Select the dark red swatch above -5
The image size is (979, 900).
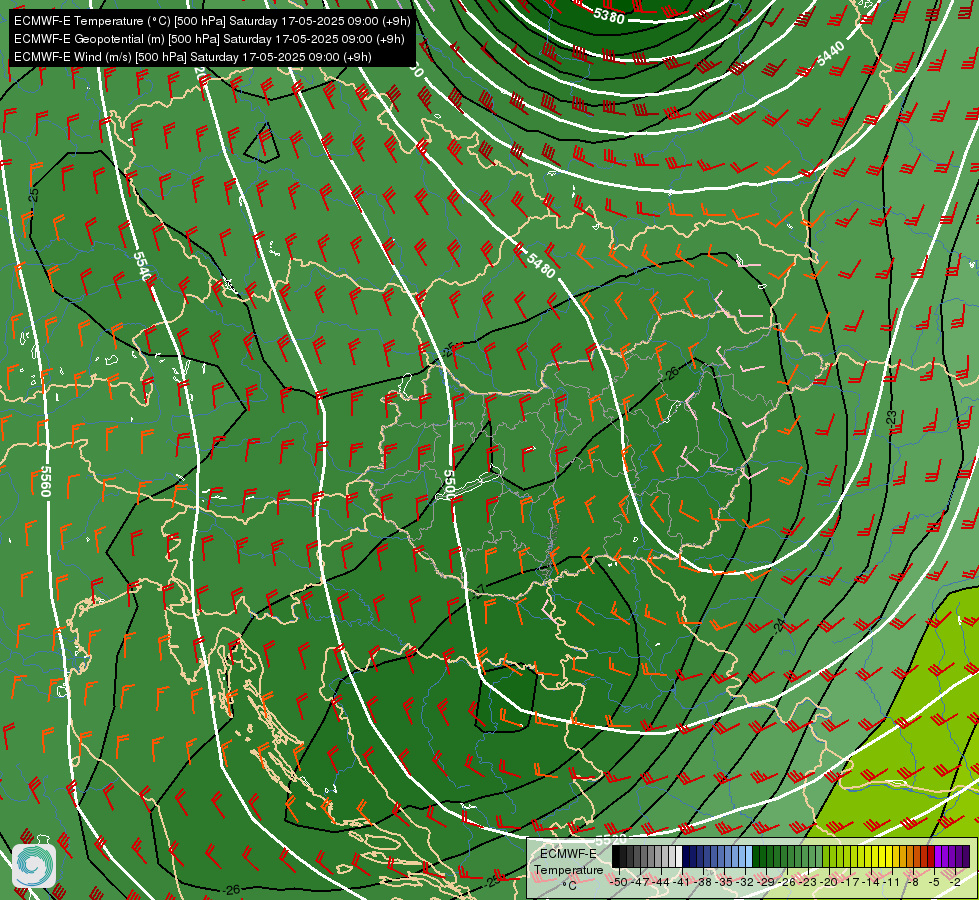[932, 856]
